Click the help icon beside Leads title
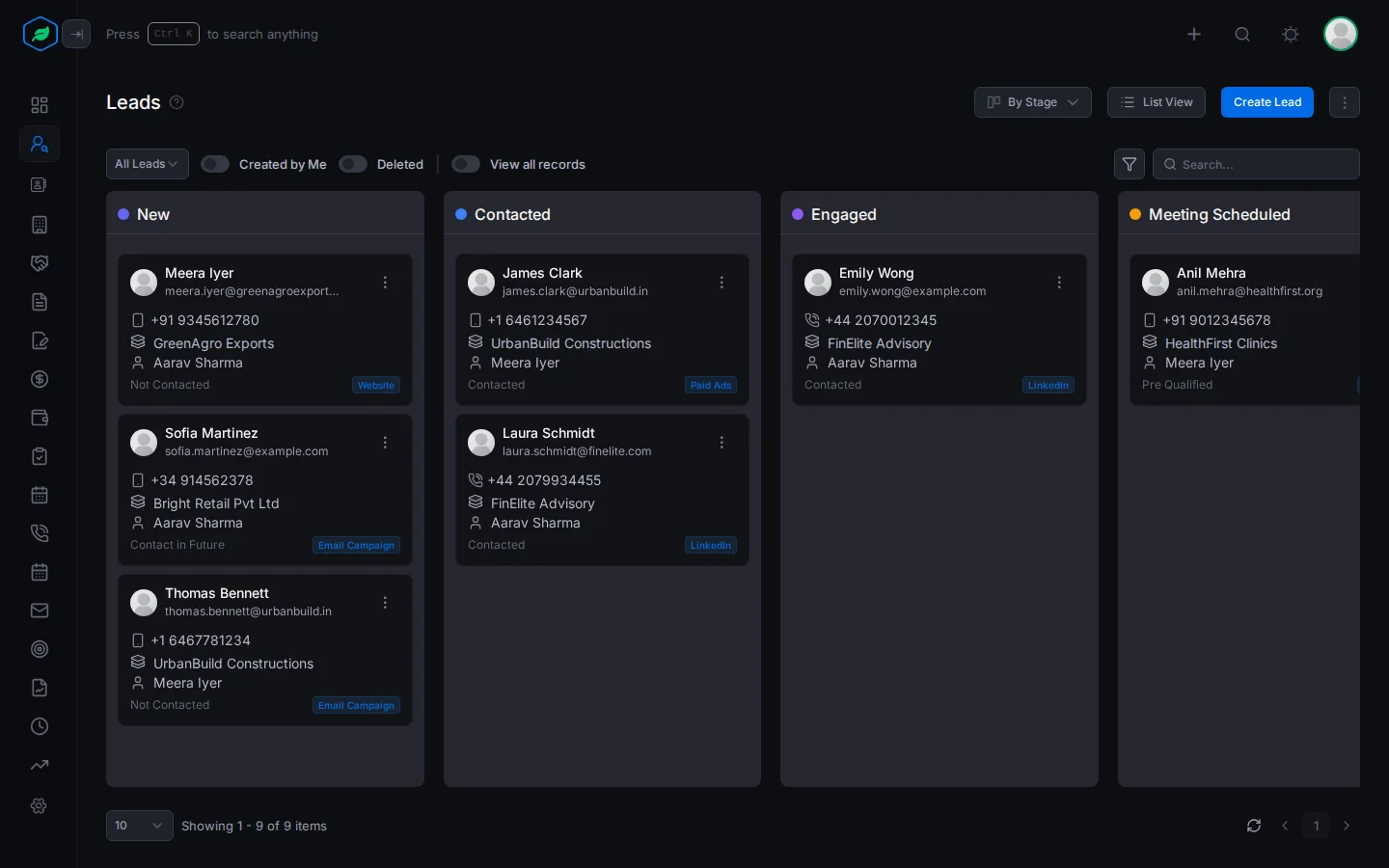Screen dimensions: 1389x868 [x=177, y=102]
